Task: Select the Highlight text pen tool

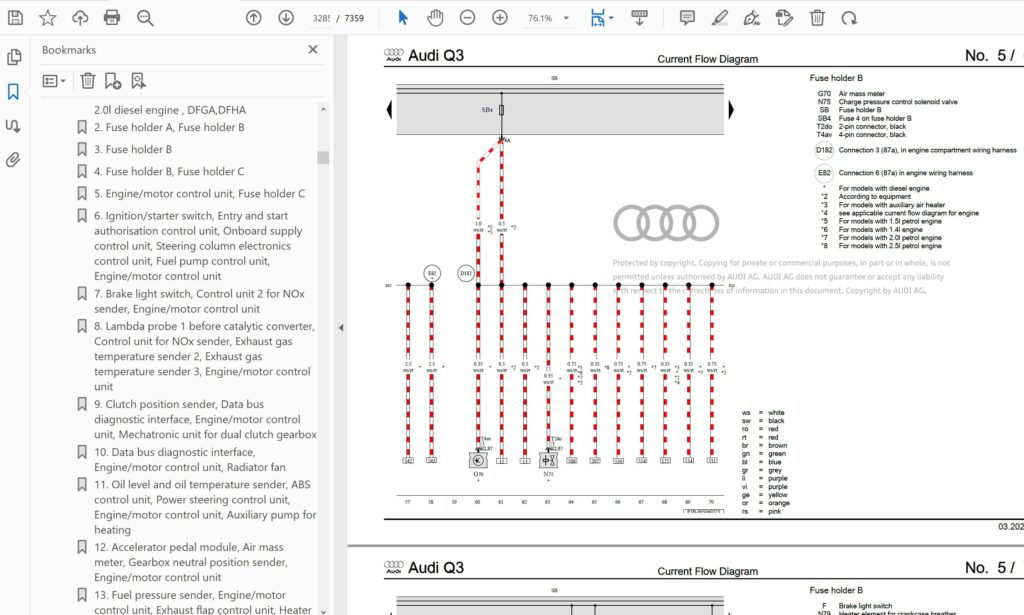Action: coord(719,18)
